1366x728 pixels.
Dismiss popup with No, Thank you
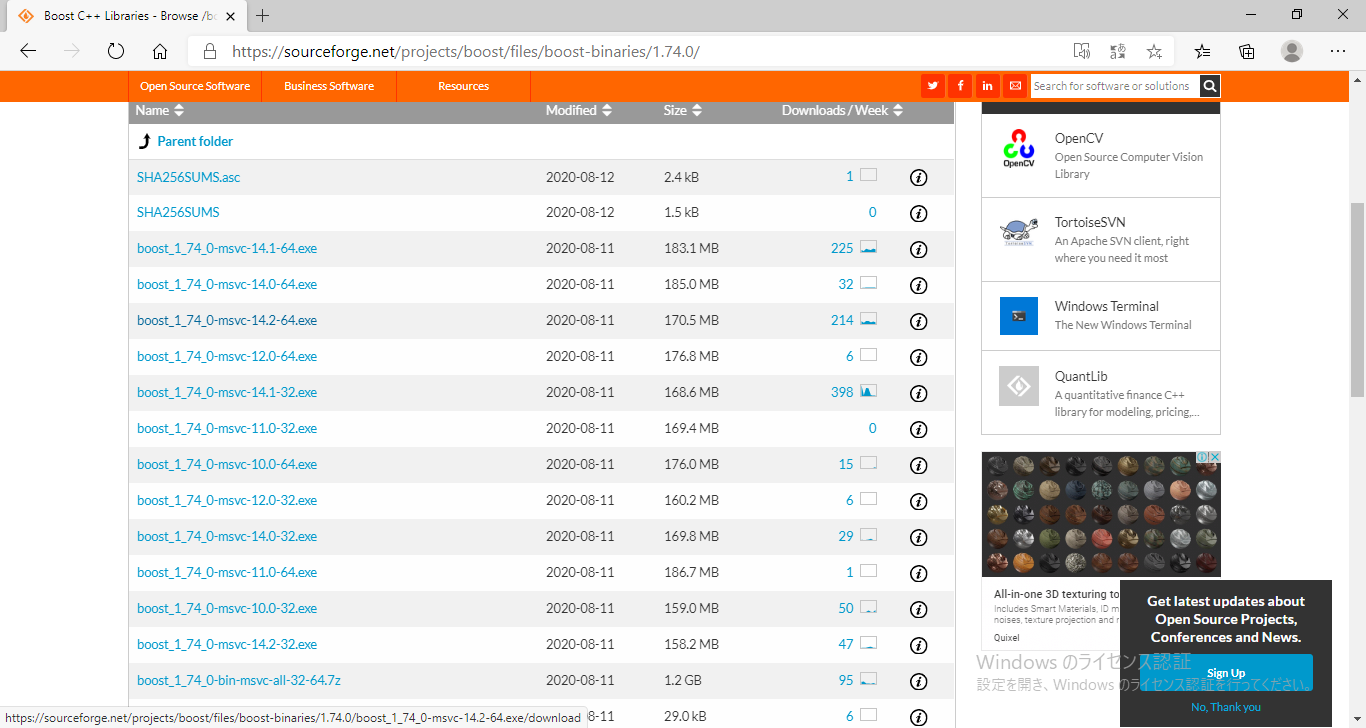pos(1225,707)
